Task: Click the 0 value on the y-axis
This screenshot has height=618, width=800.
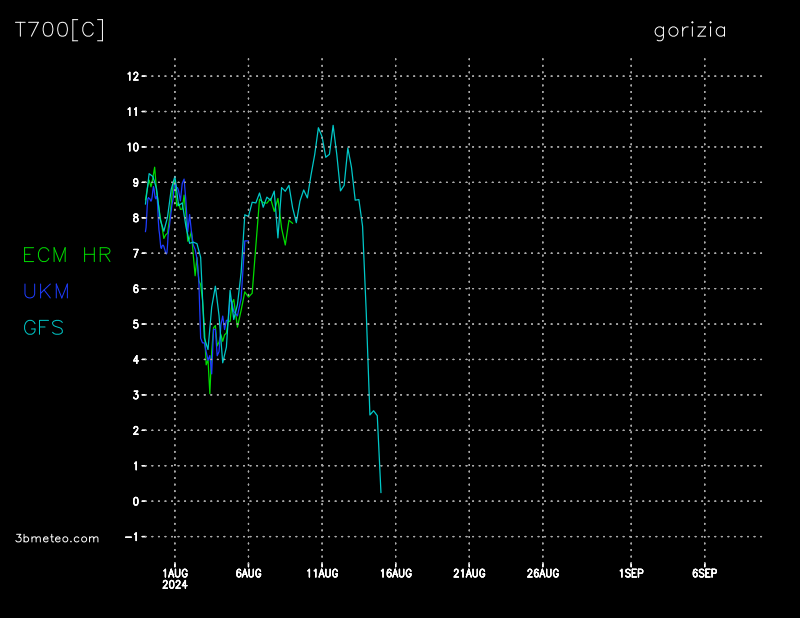Action: (136, 501)
